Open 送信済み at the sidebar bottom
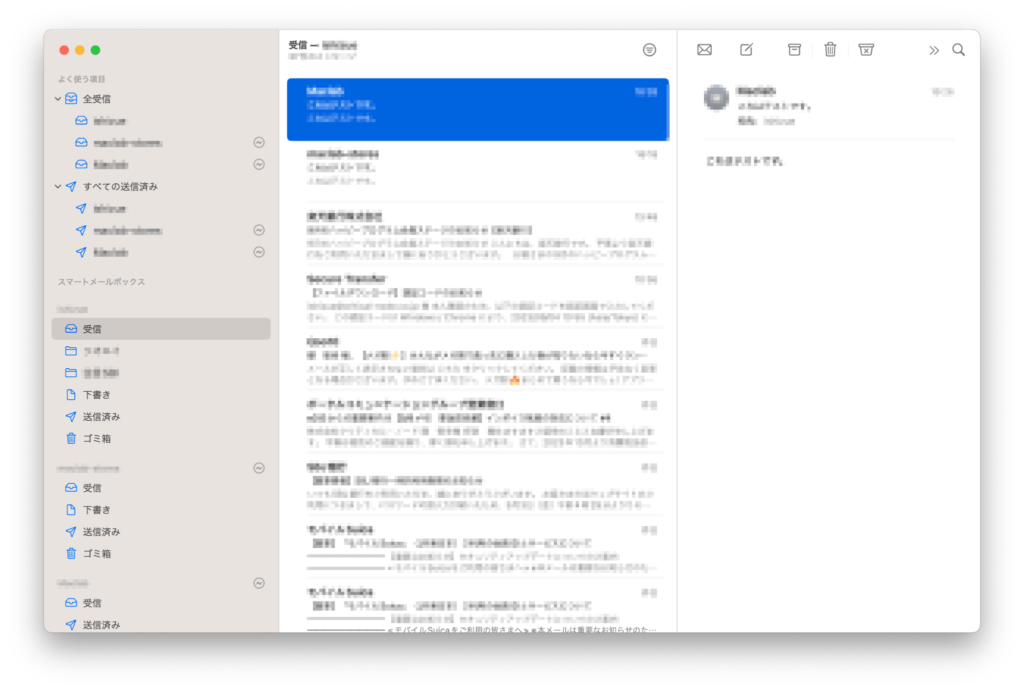Screen dimensions: 1024x690 [x=161, y=624]
